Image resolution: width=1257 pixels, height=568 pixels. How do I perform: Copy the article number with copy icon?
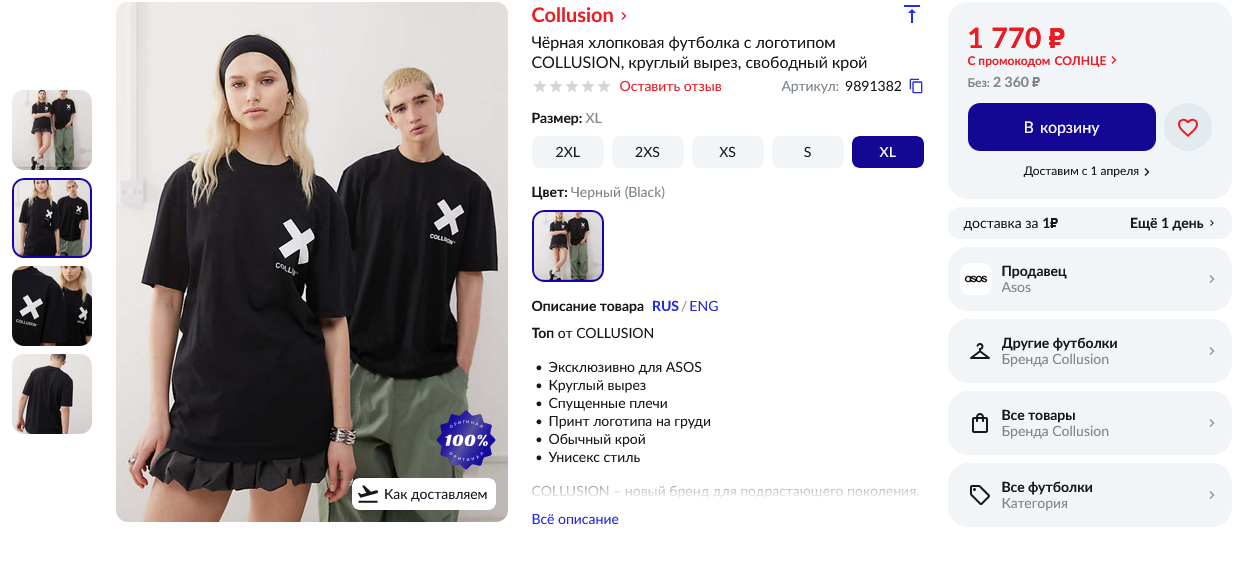click(x=916, y=87)
